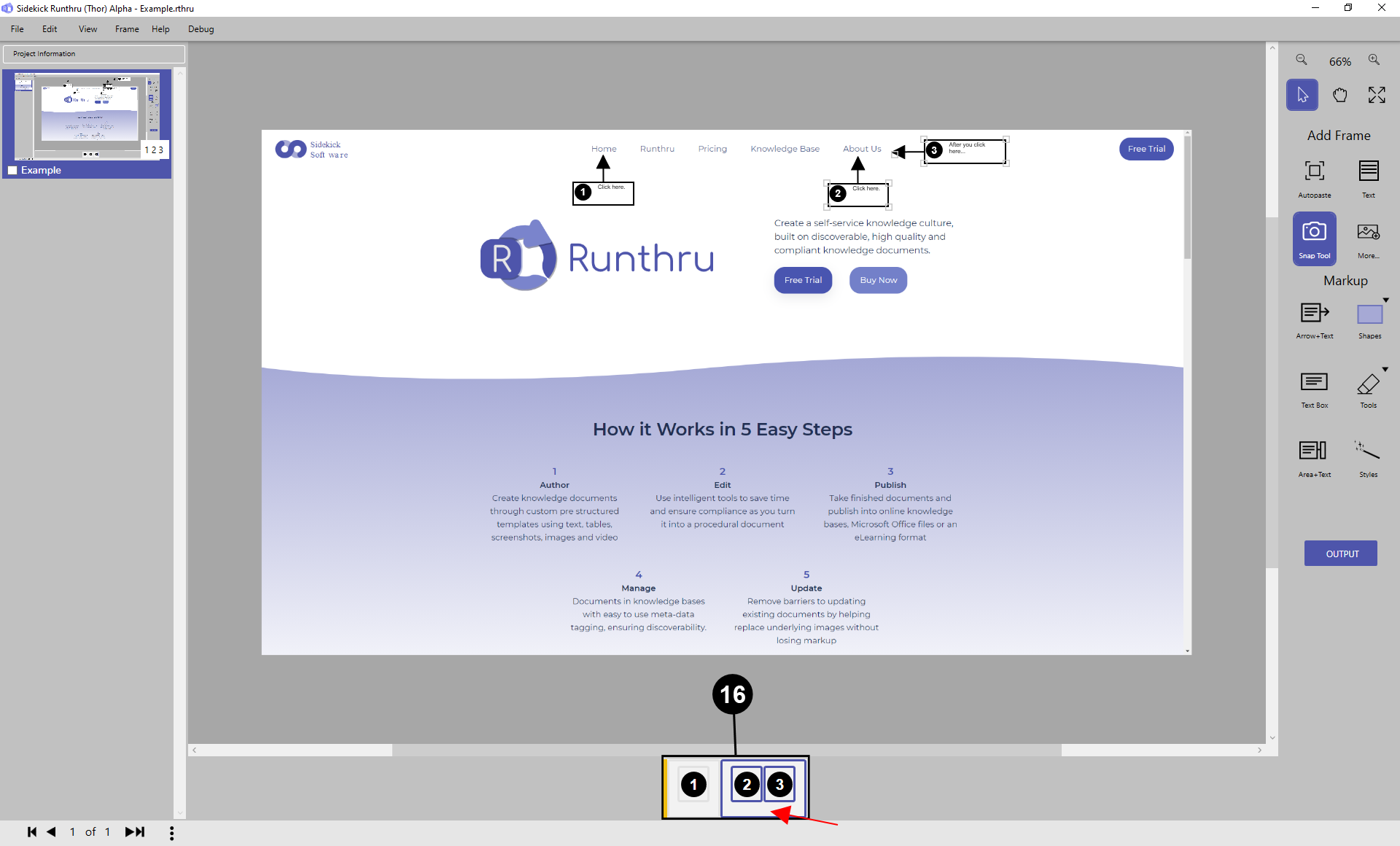Click the Project Information button

(x=93, y=54)
